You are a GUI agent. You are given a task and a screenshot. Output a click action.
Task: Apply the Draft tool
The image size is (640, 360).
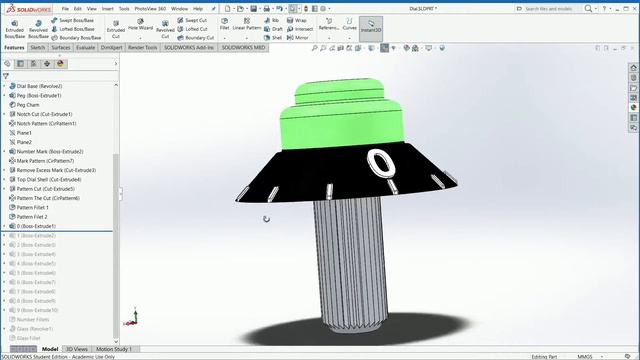273,29
